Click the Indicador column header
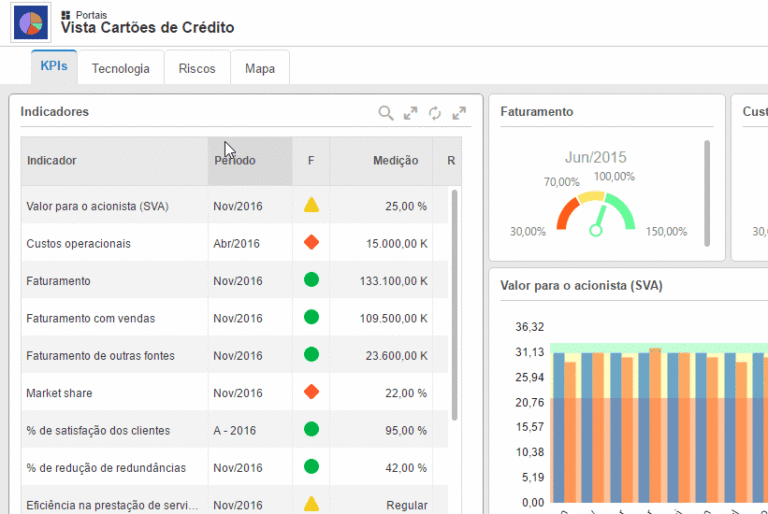This screenshot has height=514, width=768. [52, 161]
